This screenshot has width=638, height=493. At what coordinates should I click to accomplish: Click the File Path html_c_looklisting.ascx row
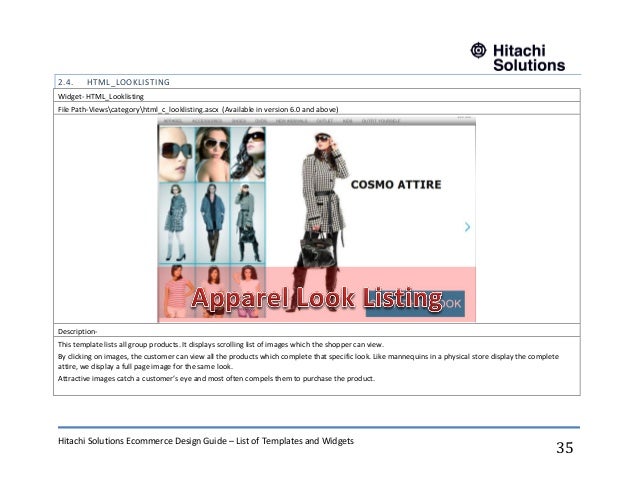click(x=317, y=109)
